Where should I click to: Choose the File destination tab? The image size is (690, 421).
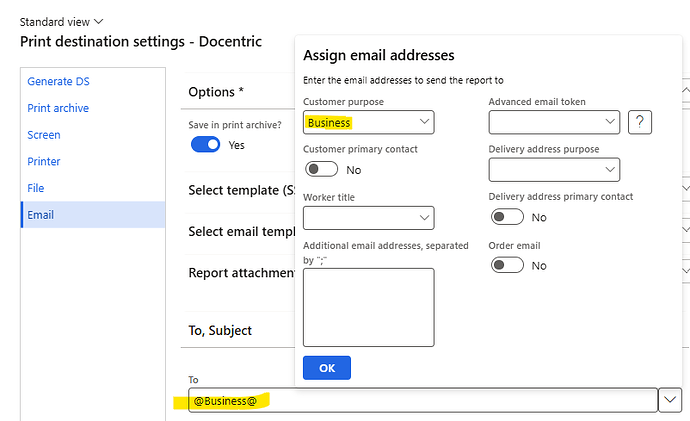(x=36, y=188)
